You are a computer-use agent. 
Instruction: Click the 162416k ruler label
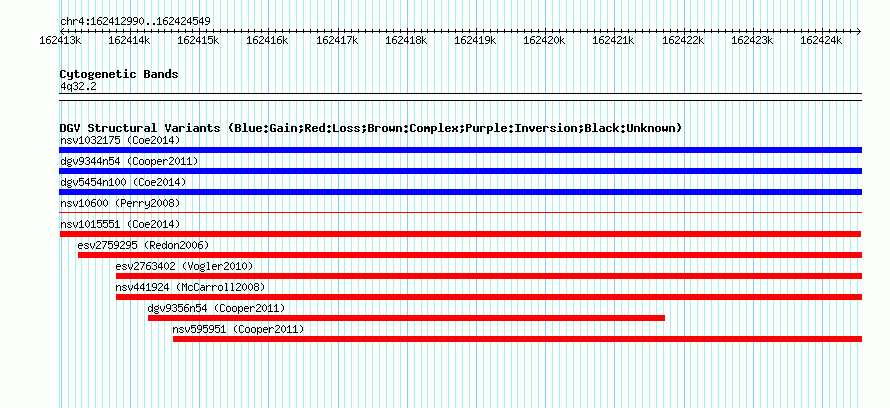[268, 41]
